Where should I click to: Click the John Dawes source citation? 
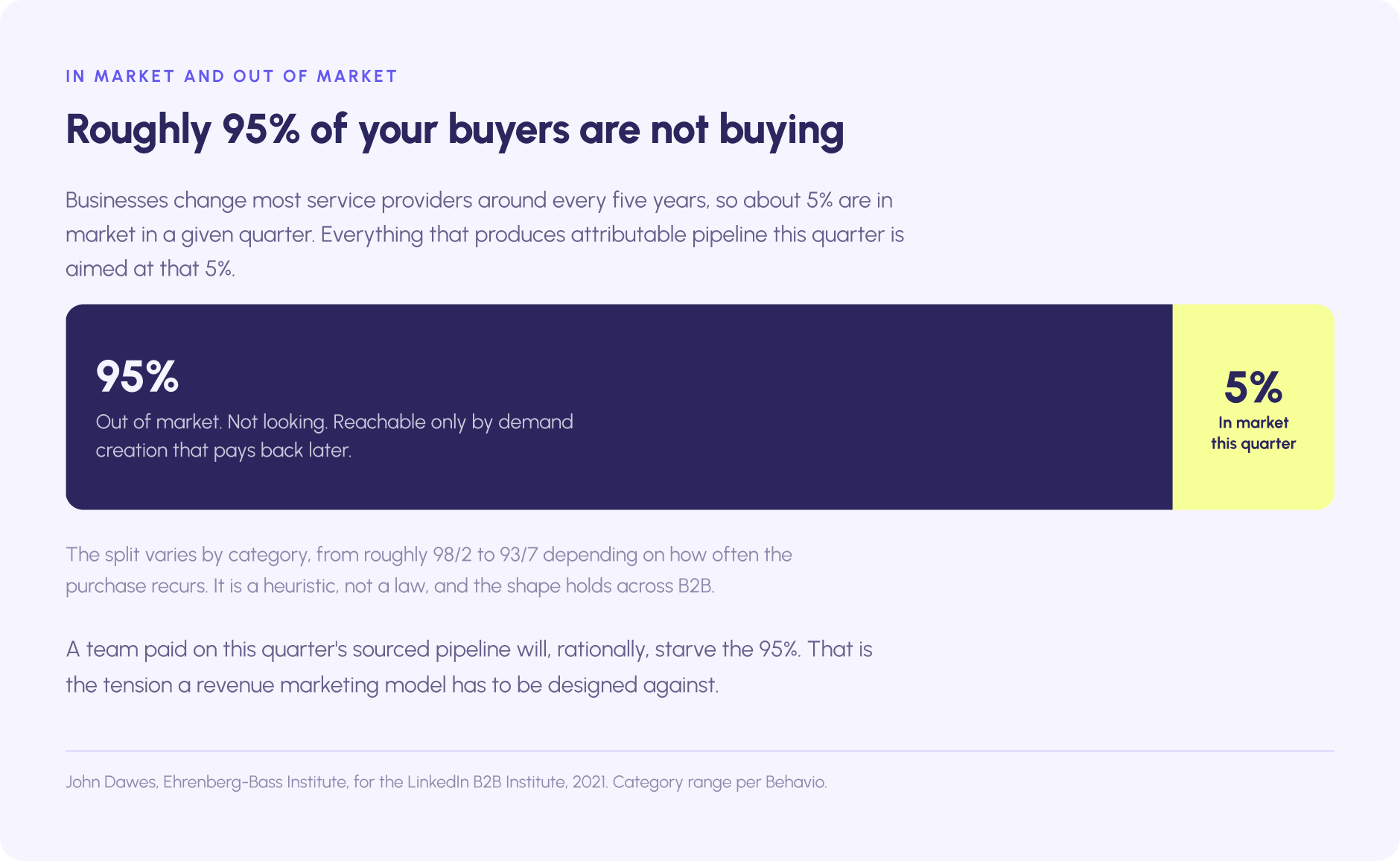(x=446, y=782)
